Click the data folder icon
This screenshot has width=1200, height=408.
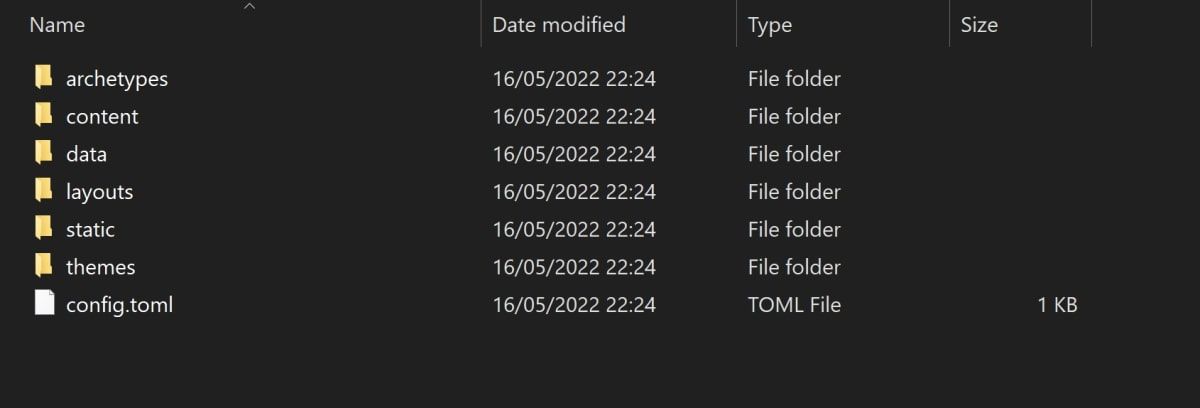click(43, 154)
